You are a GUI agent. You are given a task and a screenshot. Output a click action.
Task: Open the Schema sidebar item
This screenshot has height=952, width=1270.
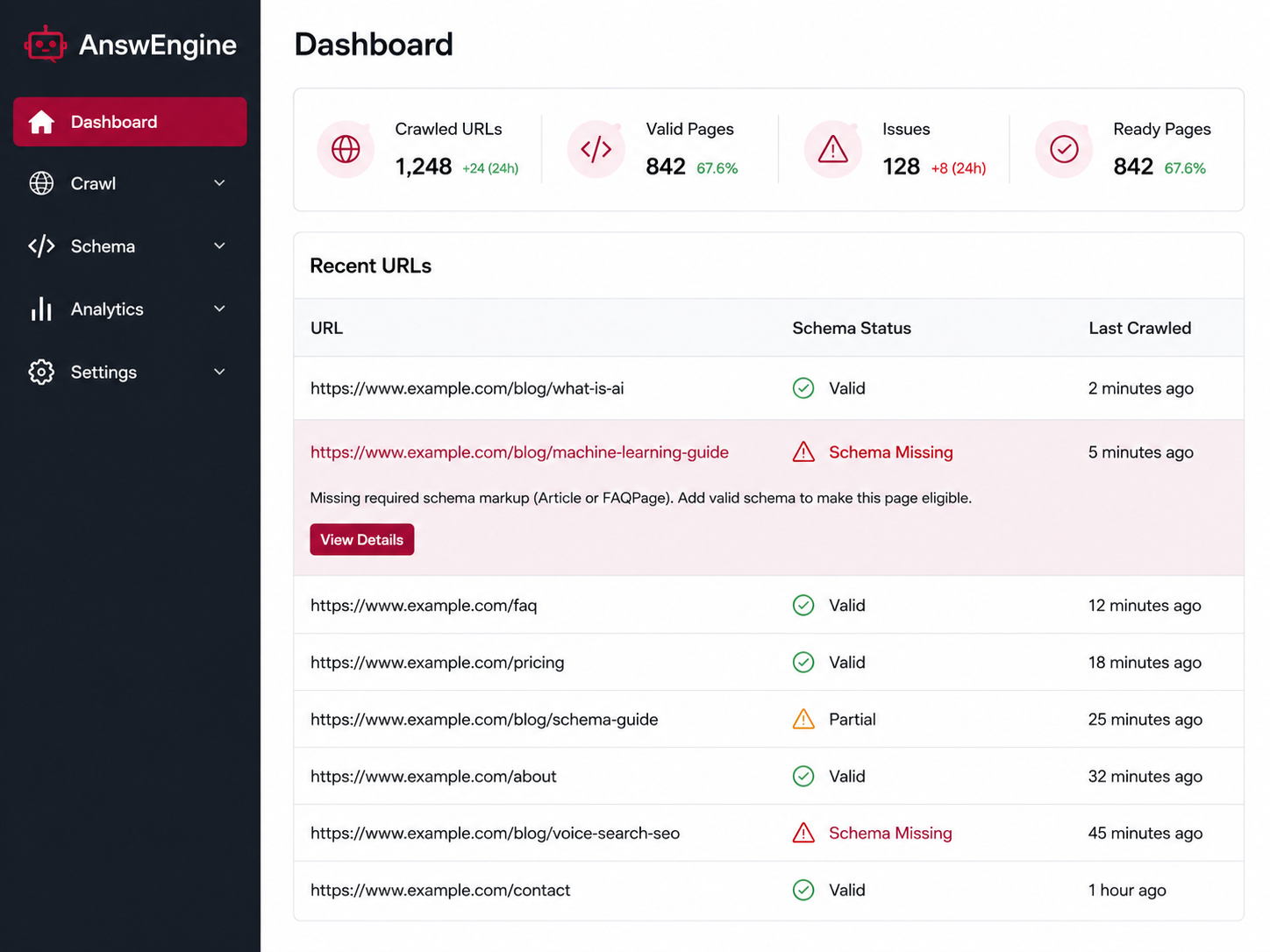130,246
